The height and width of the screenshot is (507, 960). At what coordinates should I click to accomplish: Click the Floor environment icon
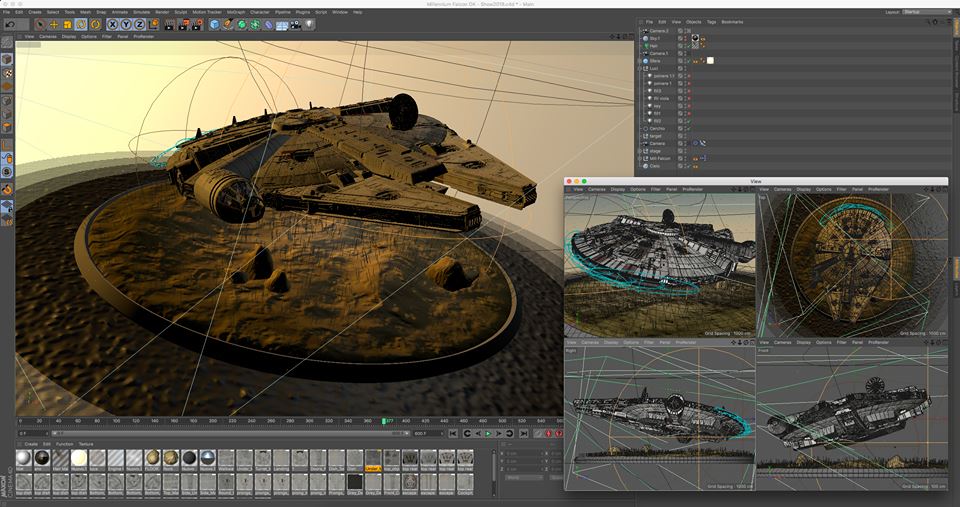pos(282,24)
